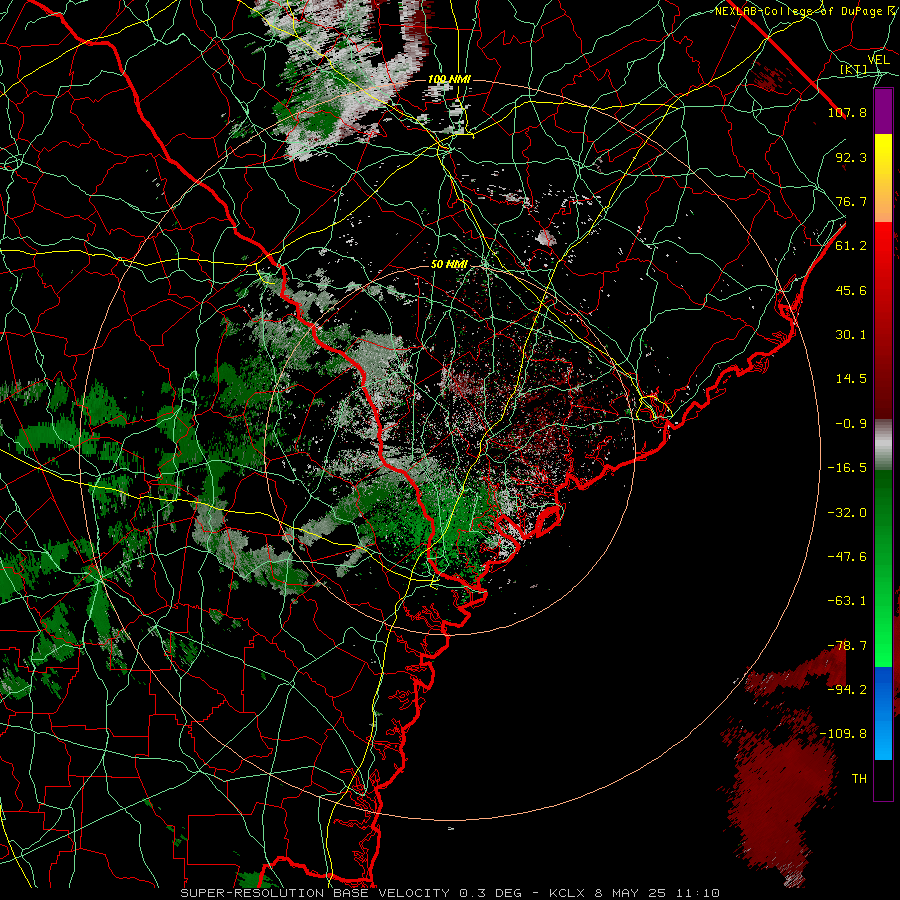Click the -109.8 velocity scale value
The height and width of the screenshot is (900, 900).
click(843, 734)
